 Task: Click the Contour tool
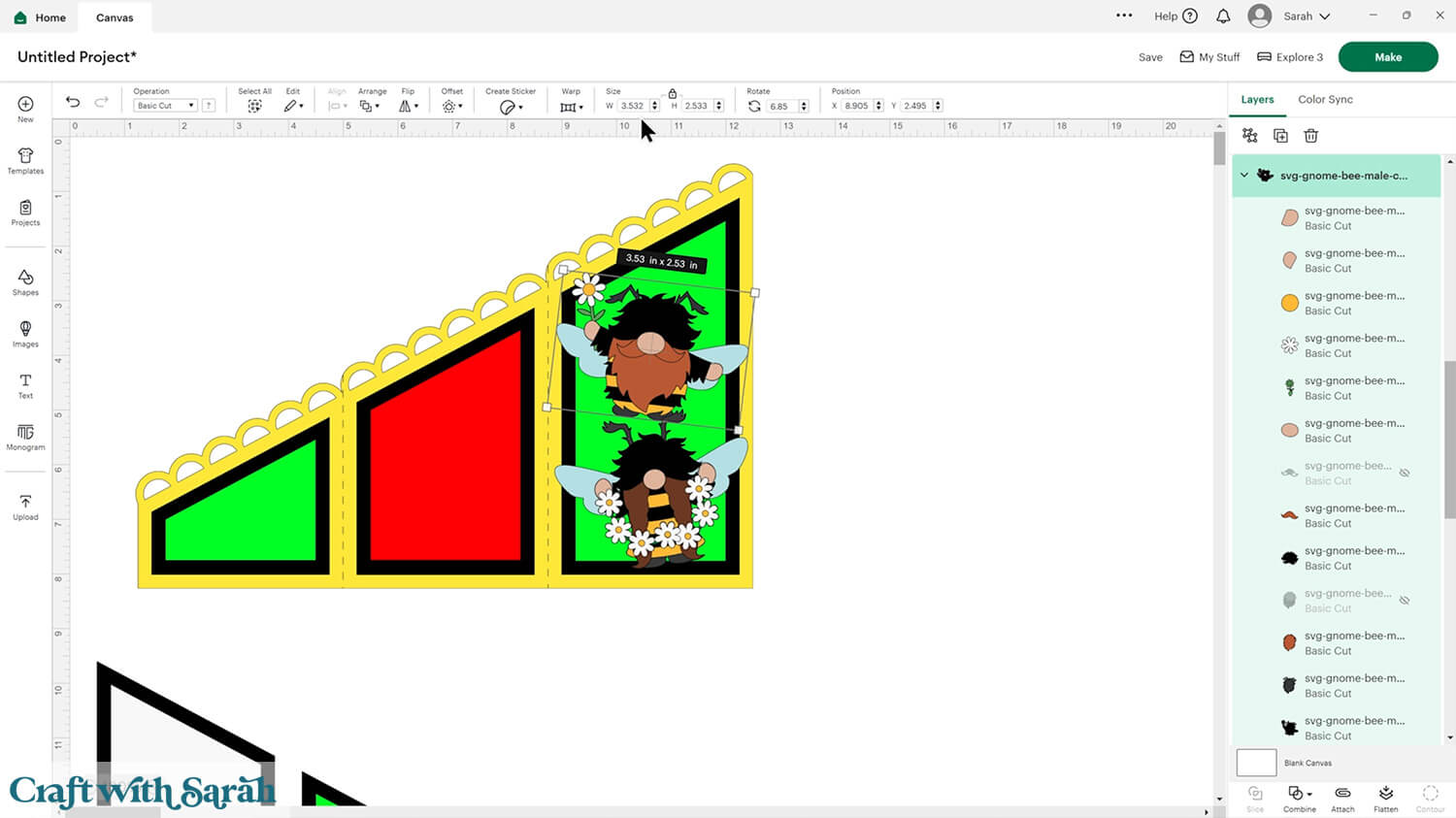tap(1430, 798)
